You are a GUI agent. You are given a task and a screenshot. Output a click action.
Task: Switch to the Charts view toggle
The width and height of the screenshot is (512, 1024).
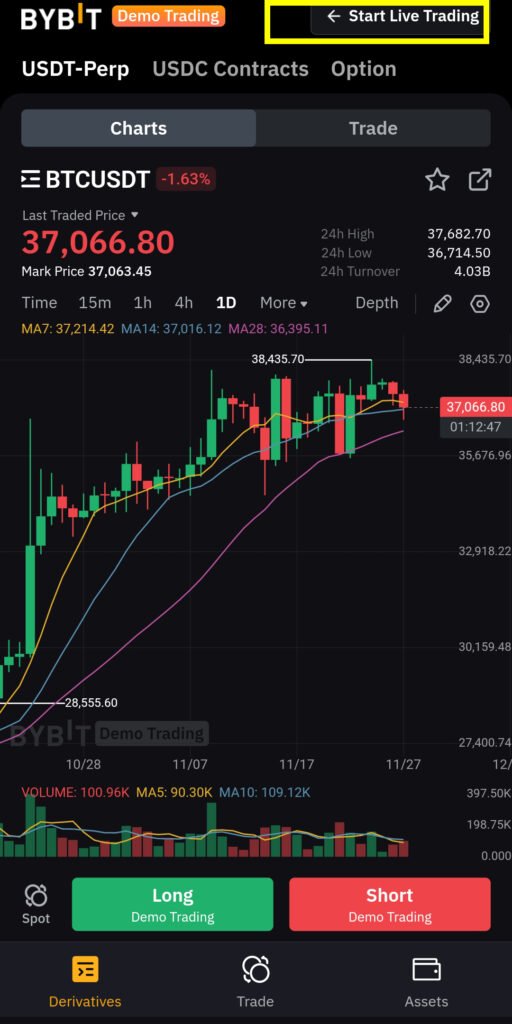(138, 128)
